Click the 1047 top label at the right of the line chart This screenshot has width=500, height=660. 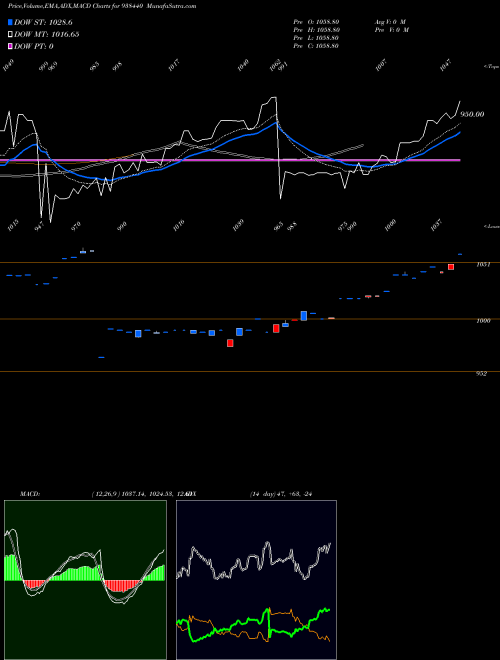[x=445, y=66]
